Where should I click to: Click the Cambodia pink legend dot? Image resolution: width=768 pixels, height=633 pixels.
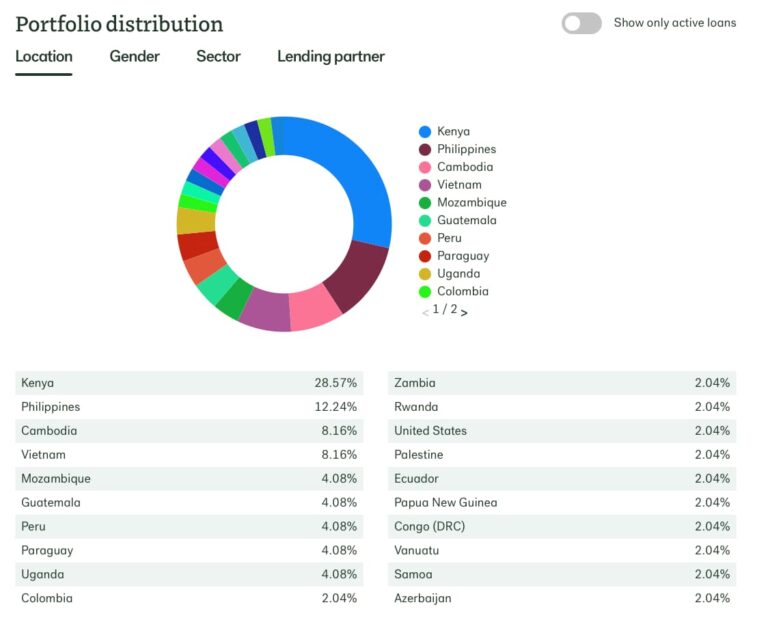coord(425,168)
